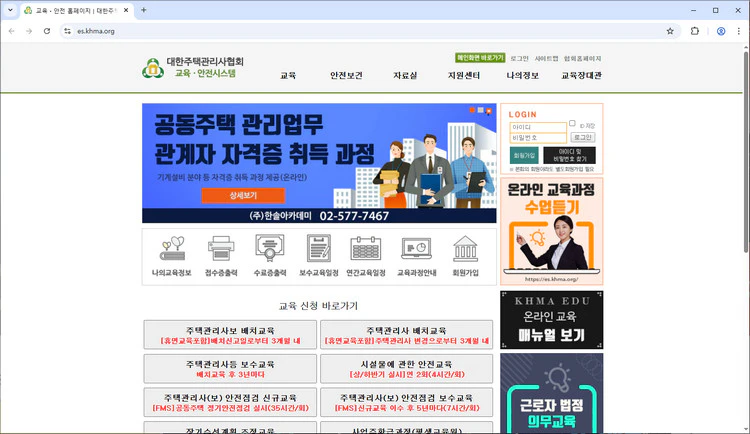The image size is (750, 434).
Task: Close the 교육·안전 홈페이지 tab
Action: (x=126, y=10)
